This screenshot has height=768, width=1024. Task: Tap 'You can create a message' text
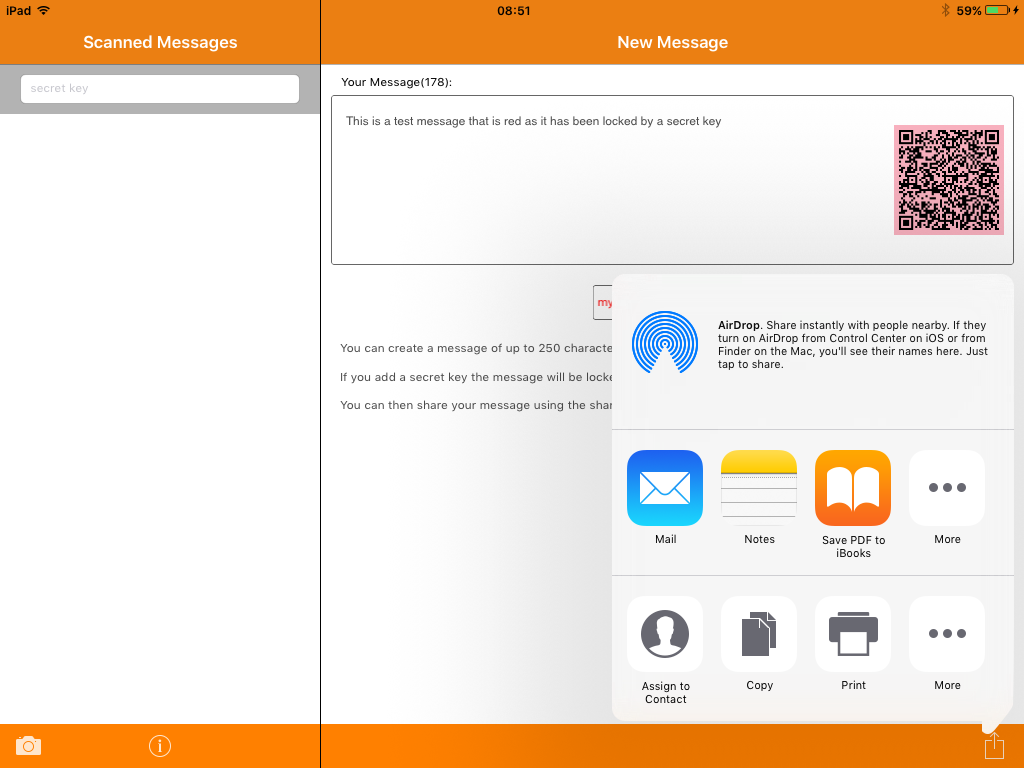pyautogui.click(x=476, y=348)
